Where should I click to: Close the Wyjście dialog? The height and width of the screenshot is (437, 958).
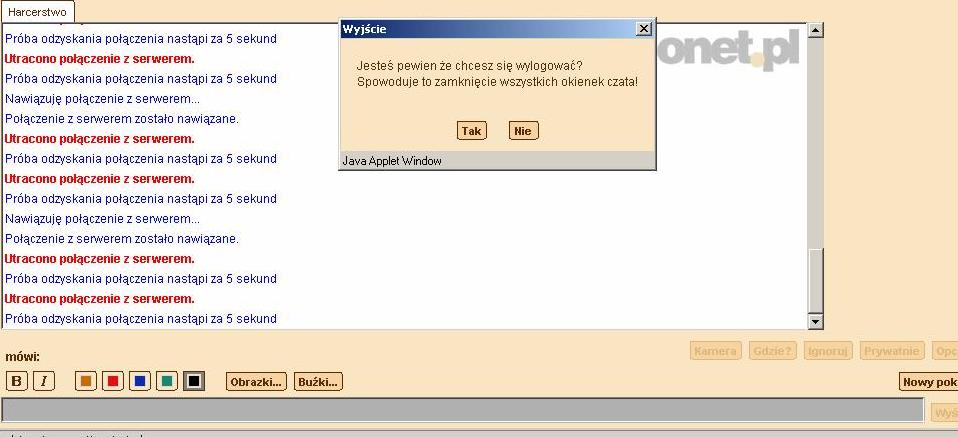[643, 29]
